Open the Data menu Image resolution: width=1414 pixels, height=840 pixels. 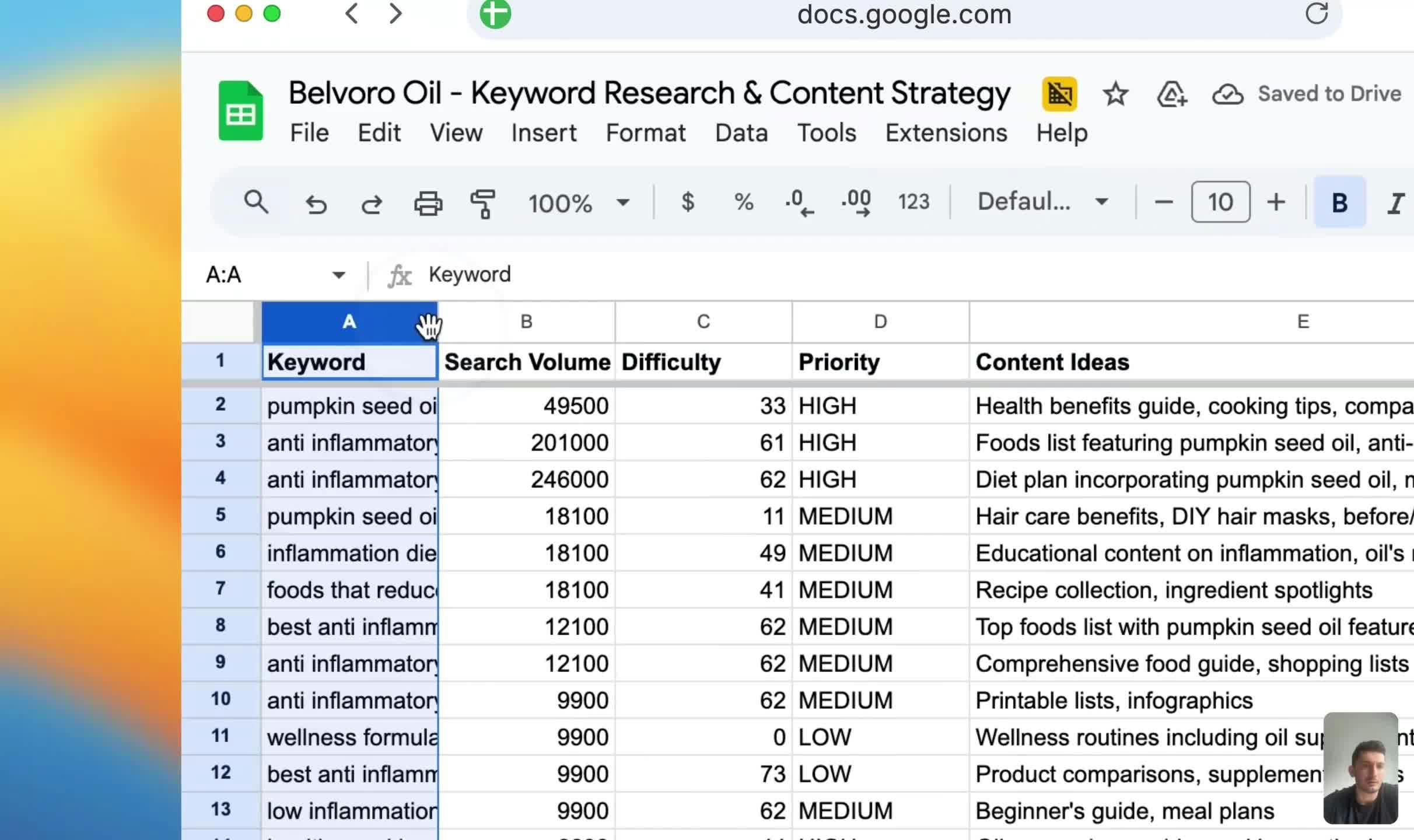pos(741,133)
